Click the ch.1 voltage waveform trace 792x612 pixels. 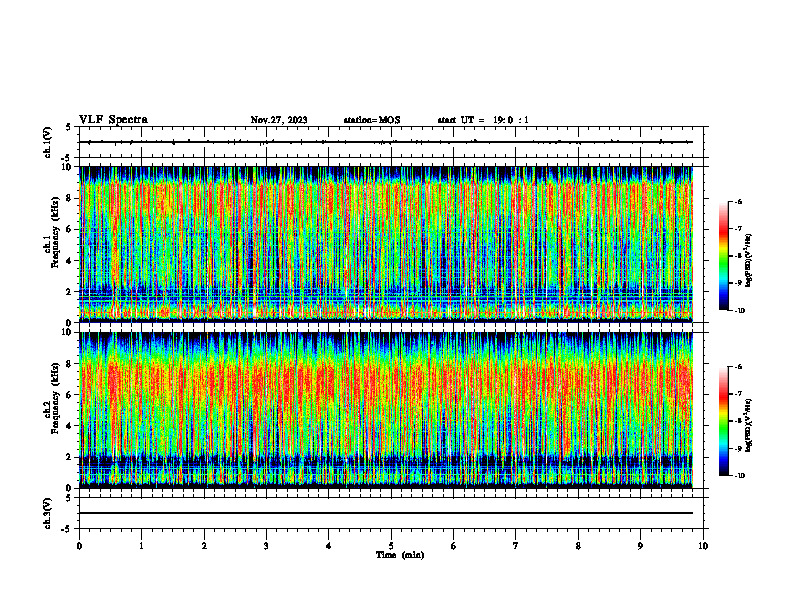point(386,142)
